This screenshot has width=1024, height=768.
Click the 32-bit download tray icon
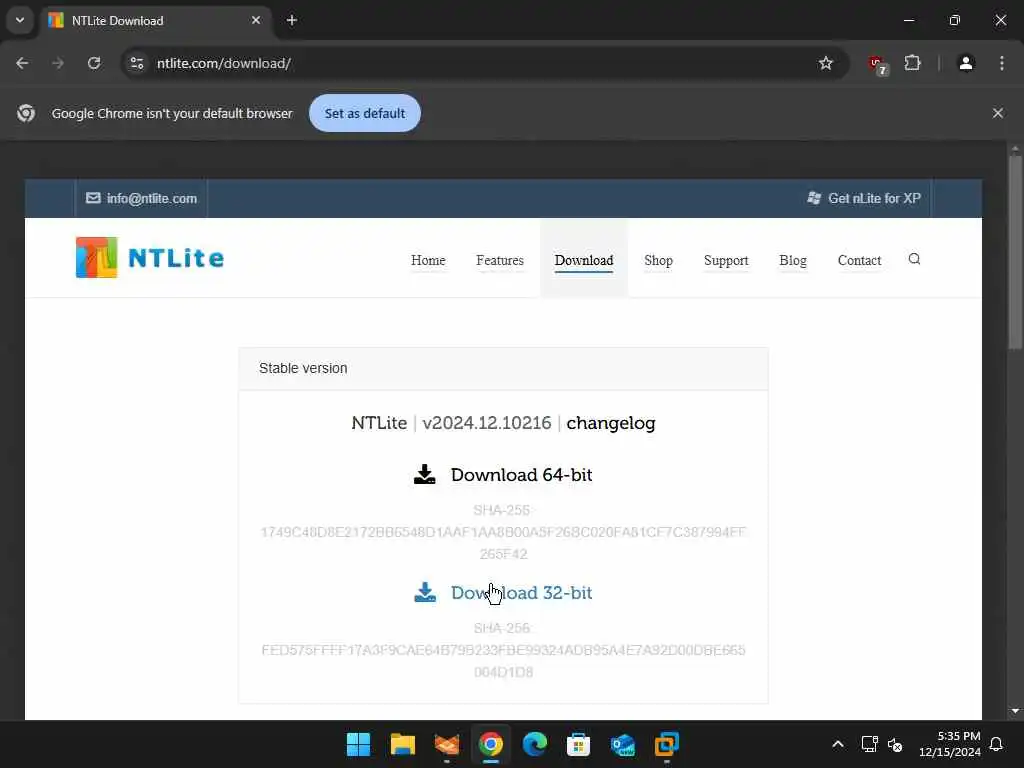click(x=425, y=593)
